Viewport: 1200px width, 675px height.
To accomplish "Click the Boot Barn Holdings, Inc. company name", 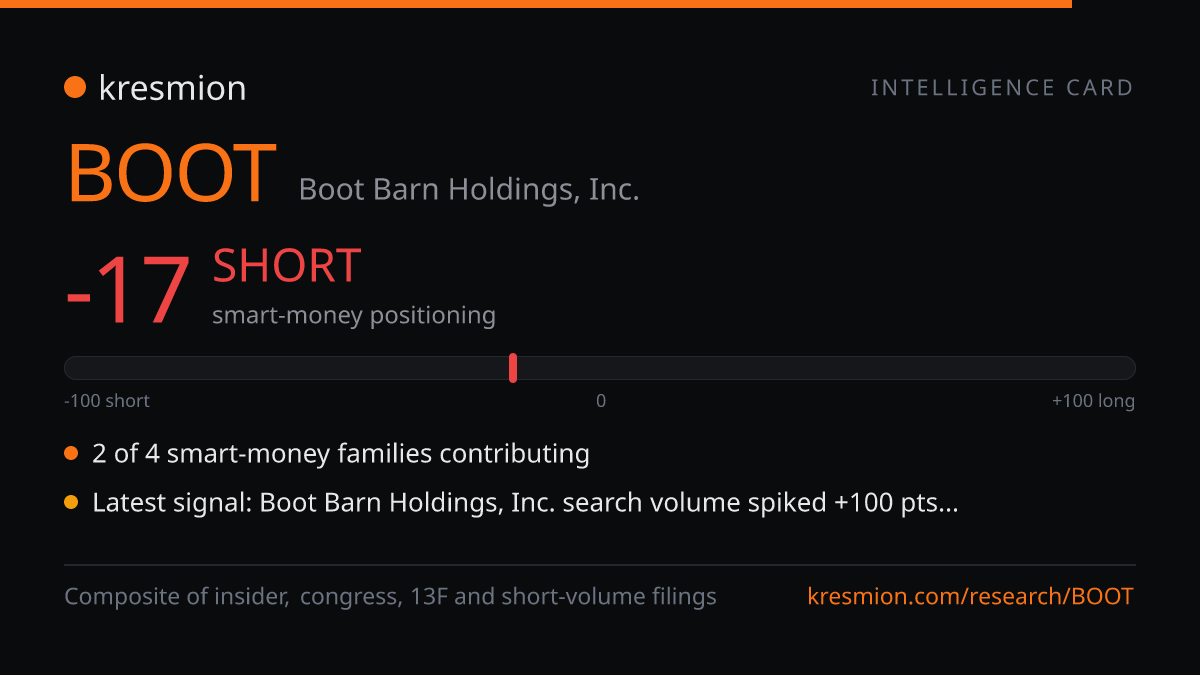I will (x=469, y=189).
